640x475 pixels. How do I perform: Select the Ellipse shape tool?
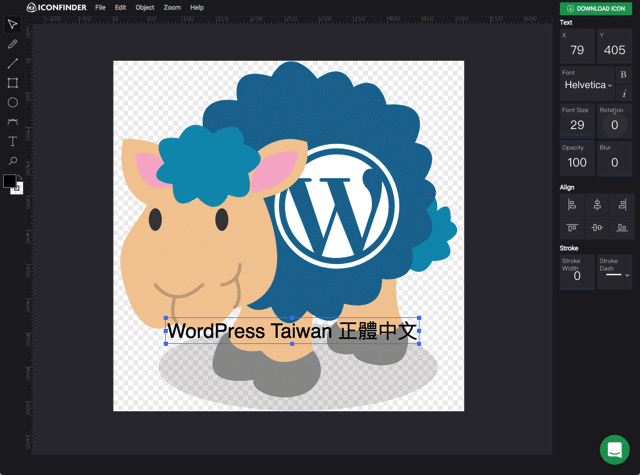tap(12, 102)
